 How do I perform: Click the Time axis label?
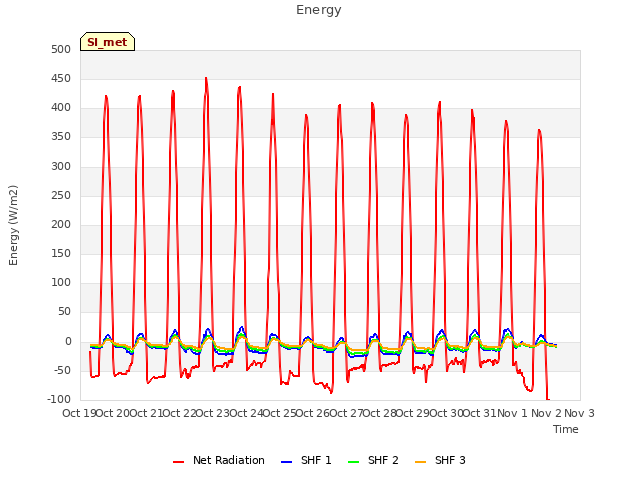566,429
